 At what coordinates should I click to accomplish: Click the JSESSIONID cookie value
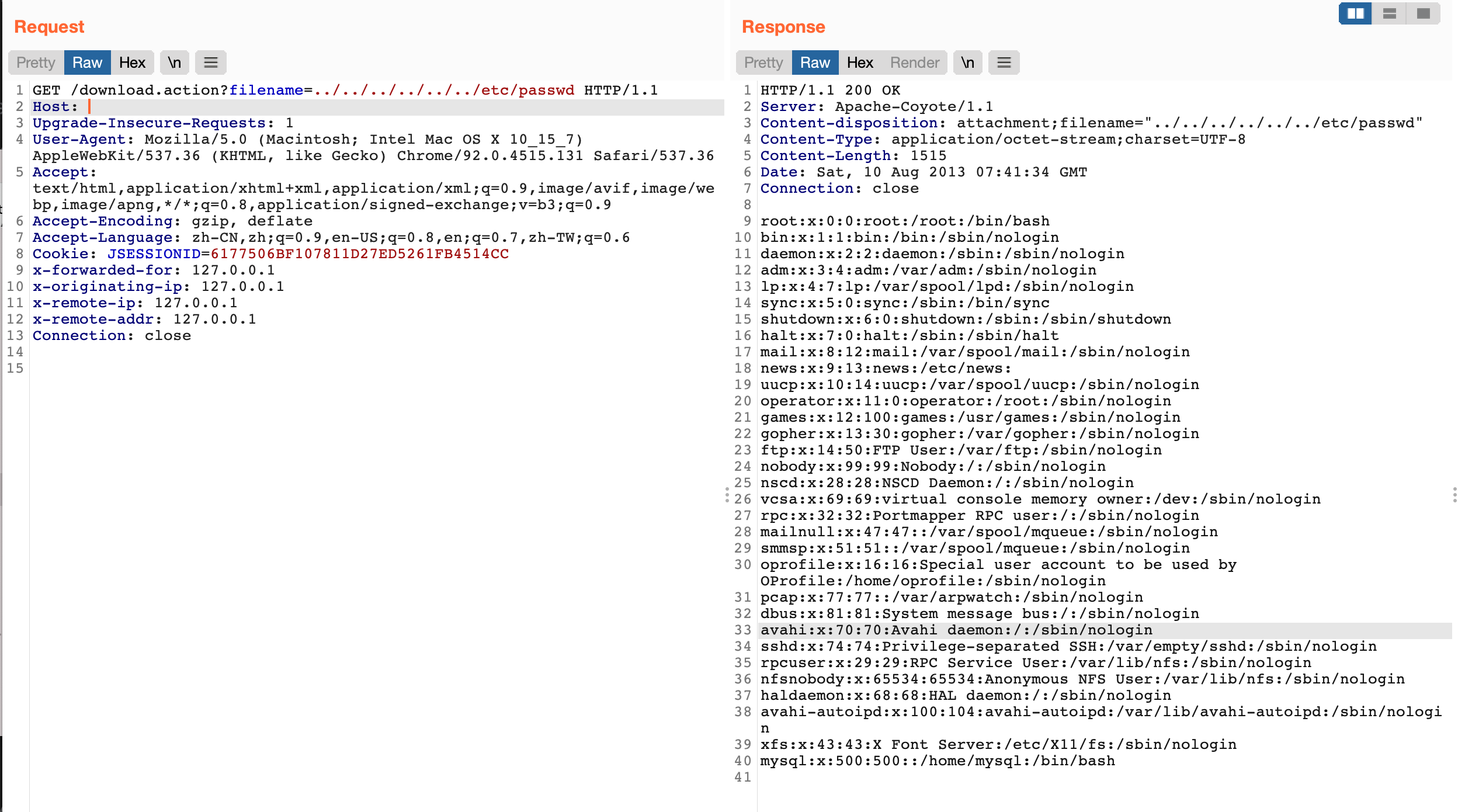tap(359, 254)
